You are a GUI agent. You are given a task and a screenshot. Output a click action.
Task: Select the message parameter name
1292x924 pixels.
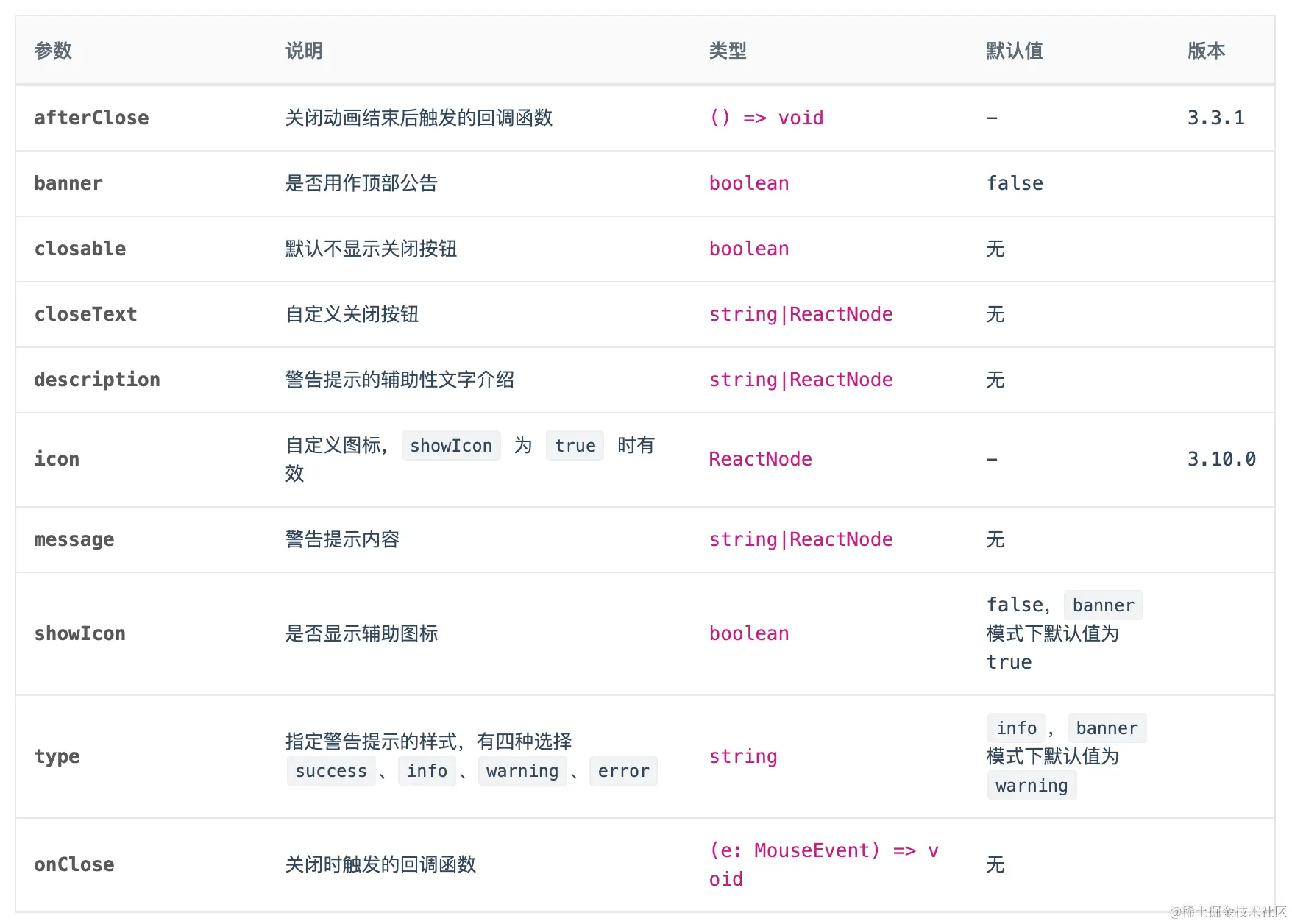[x=74, y=539]
